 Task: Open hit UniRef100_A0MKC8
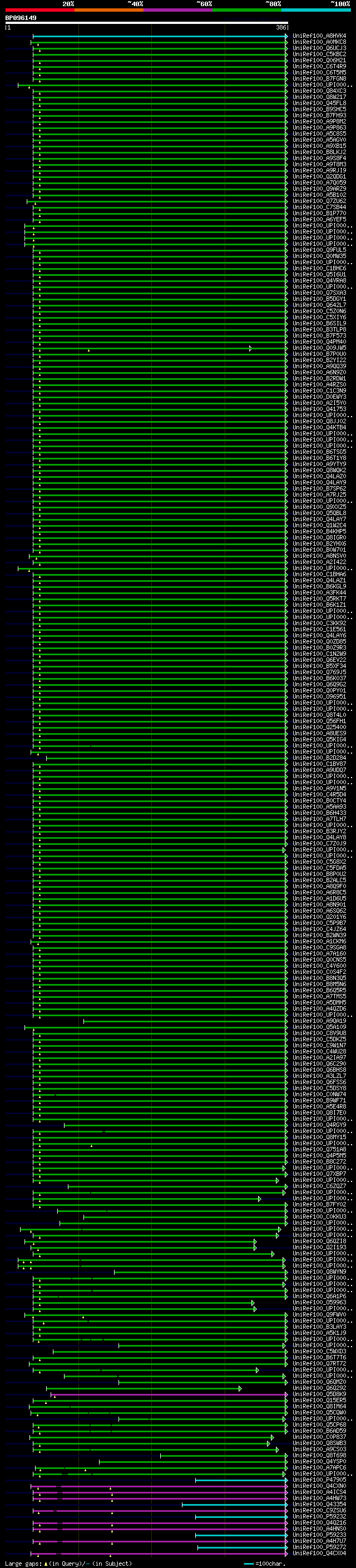click(x=319, y=42)
